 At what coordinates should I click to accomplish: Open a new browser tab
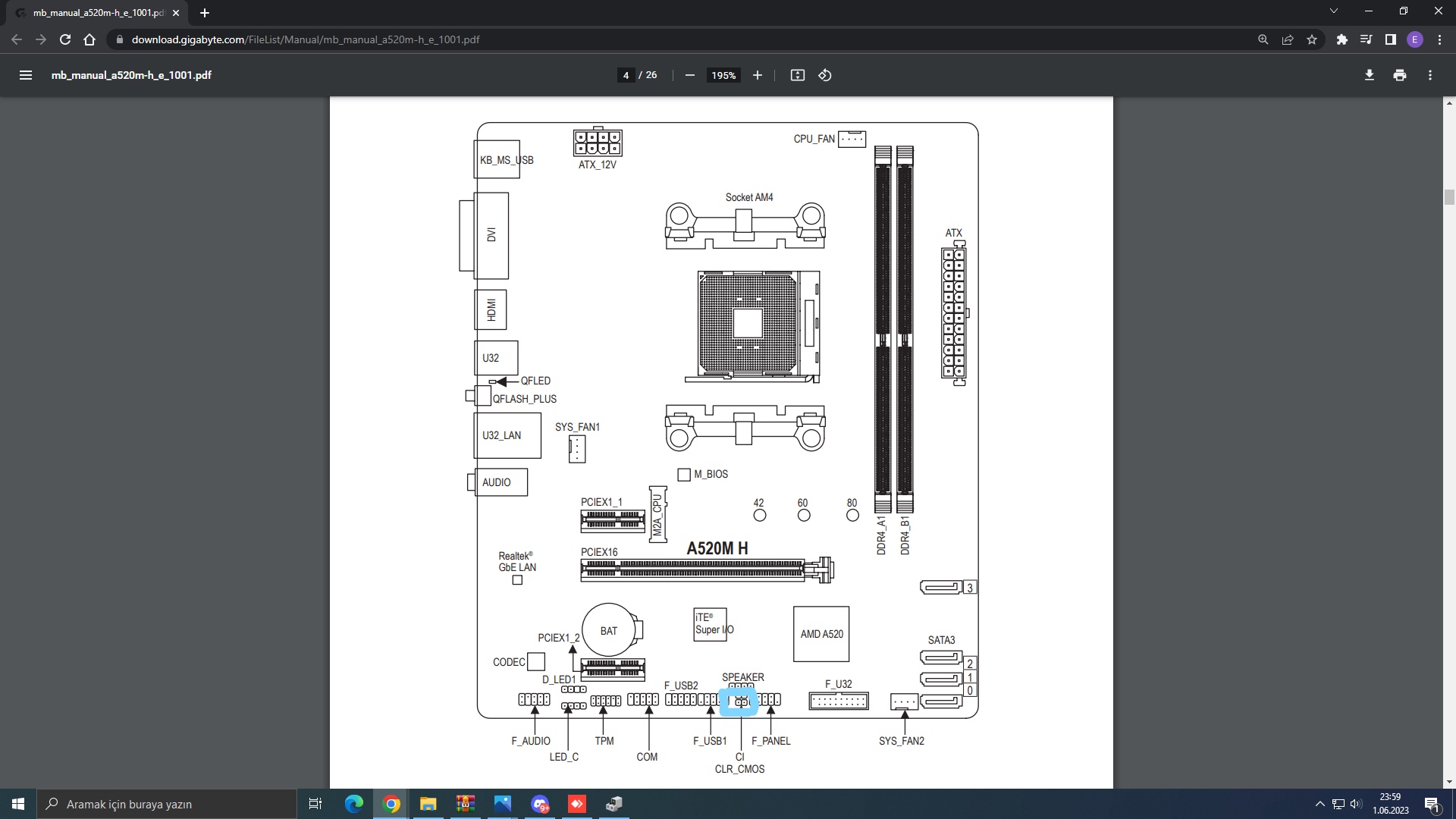(204, 13)
